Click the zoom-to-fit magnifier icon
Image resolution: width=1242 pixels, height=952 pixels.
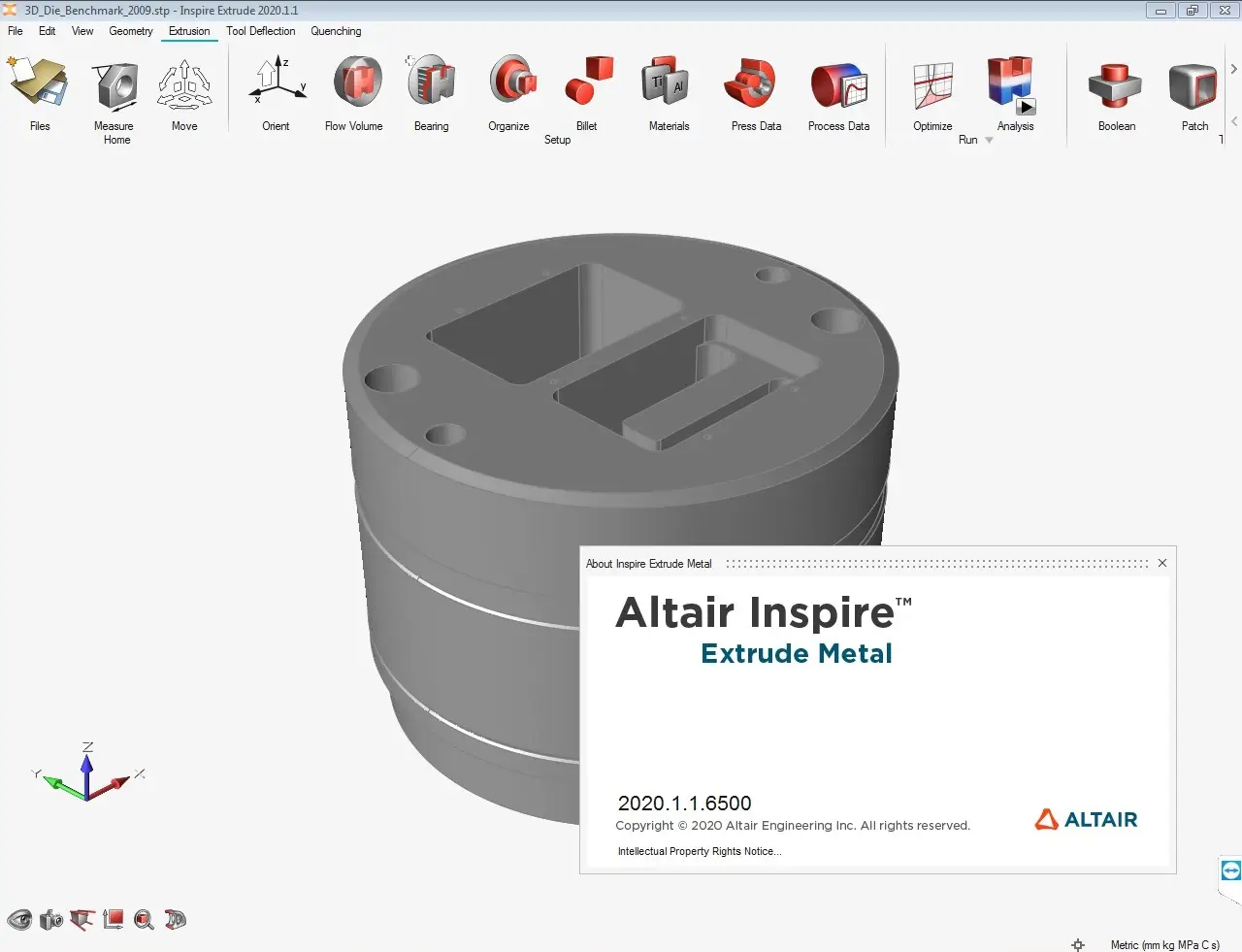[x=145, y=919]
